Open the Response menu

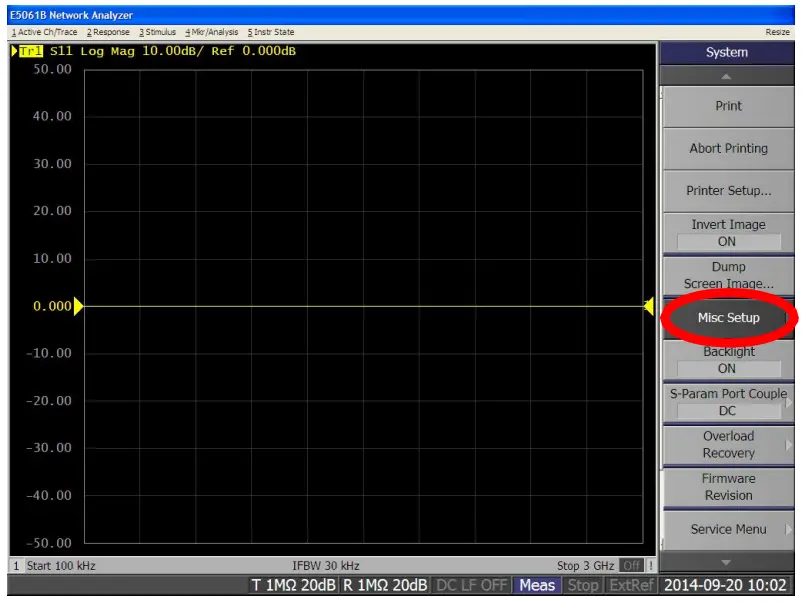coord(107,31)
